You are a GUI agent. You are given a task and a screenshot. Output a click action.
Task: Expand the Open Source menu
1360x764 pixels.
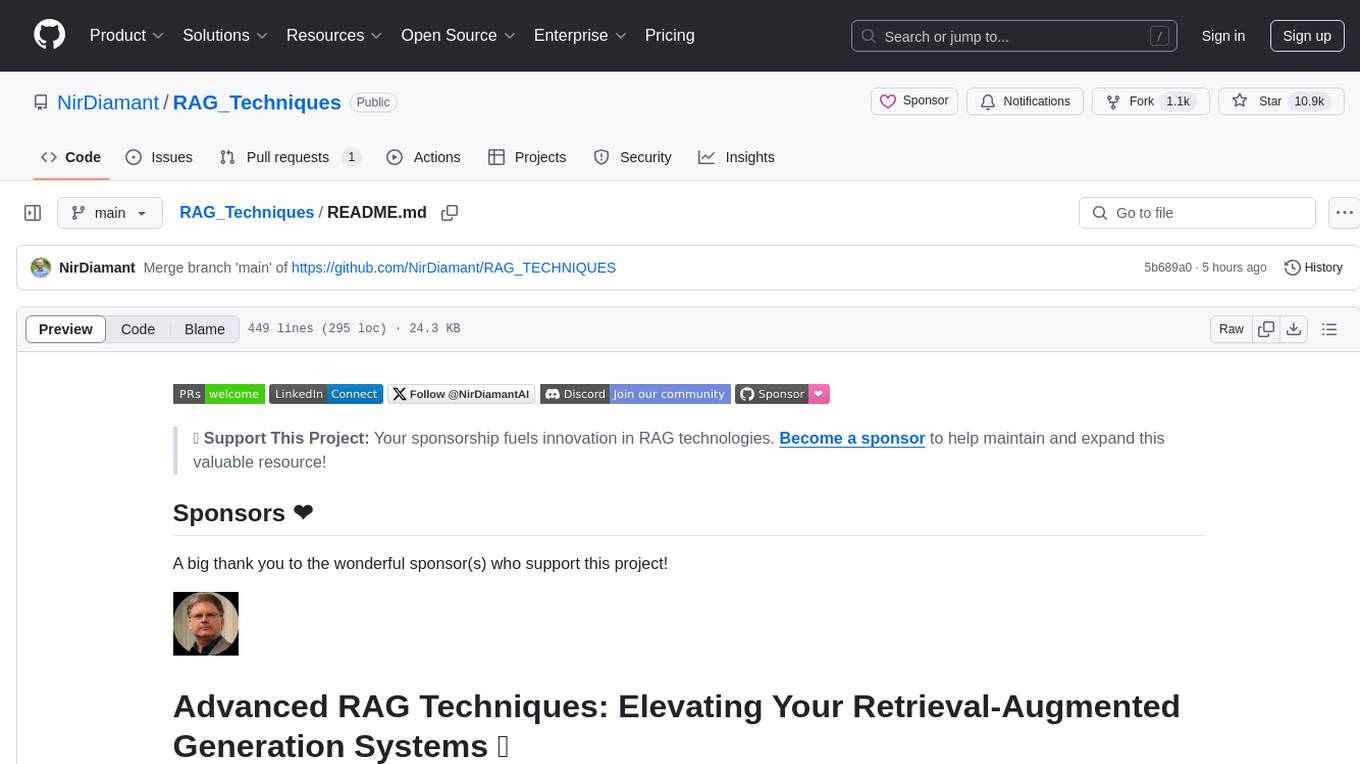click(x=458, y=35)
